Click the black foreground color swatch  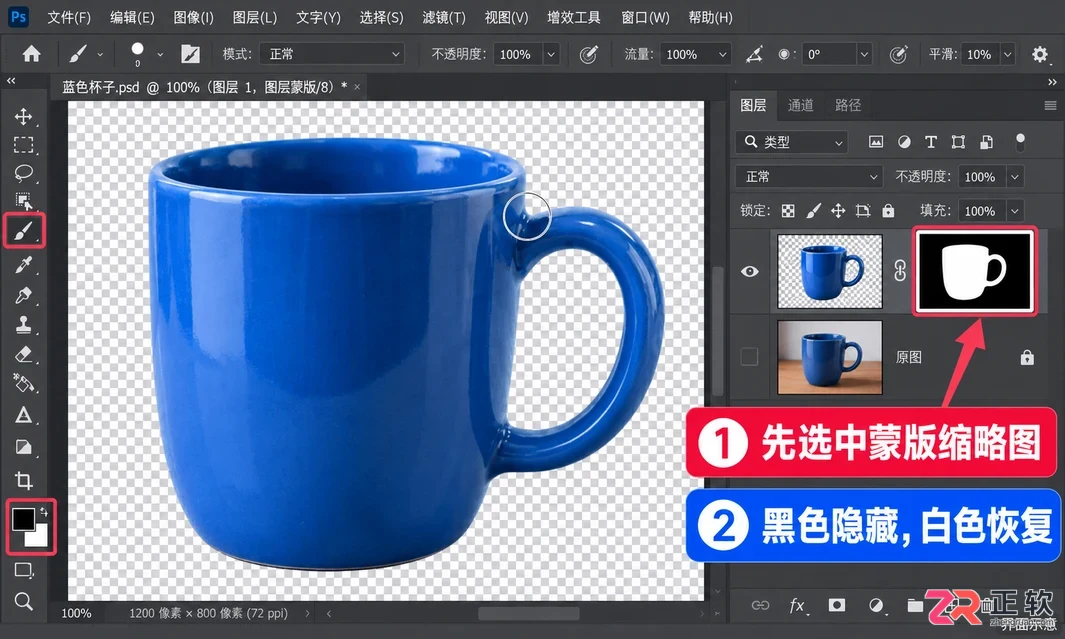pos(22,519)
